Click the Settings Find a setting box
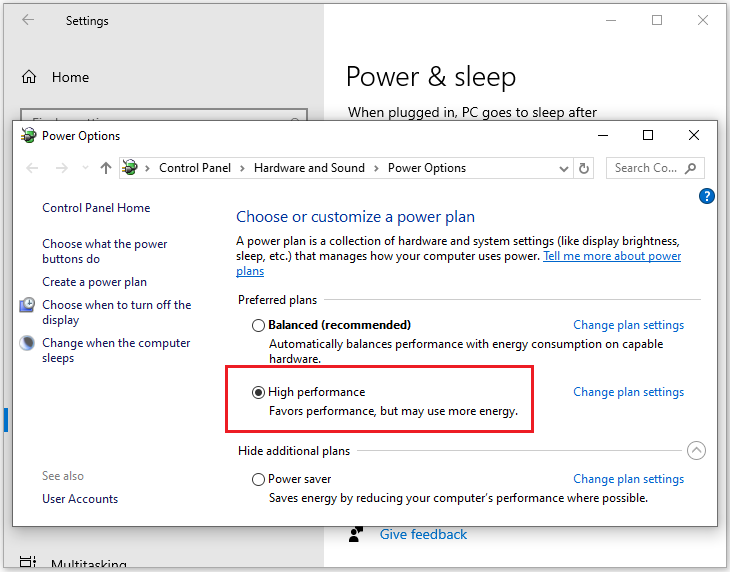 coord(164,114)
